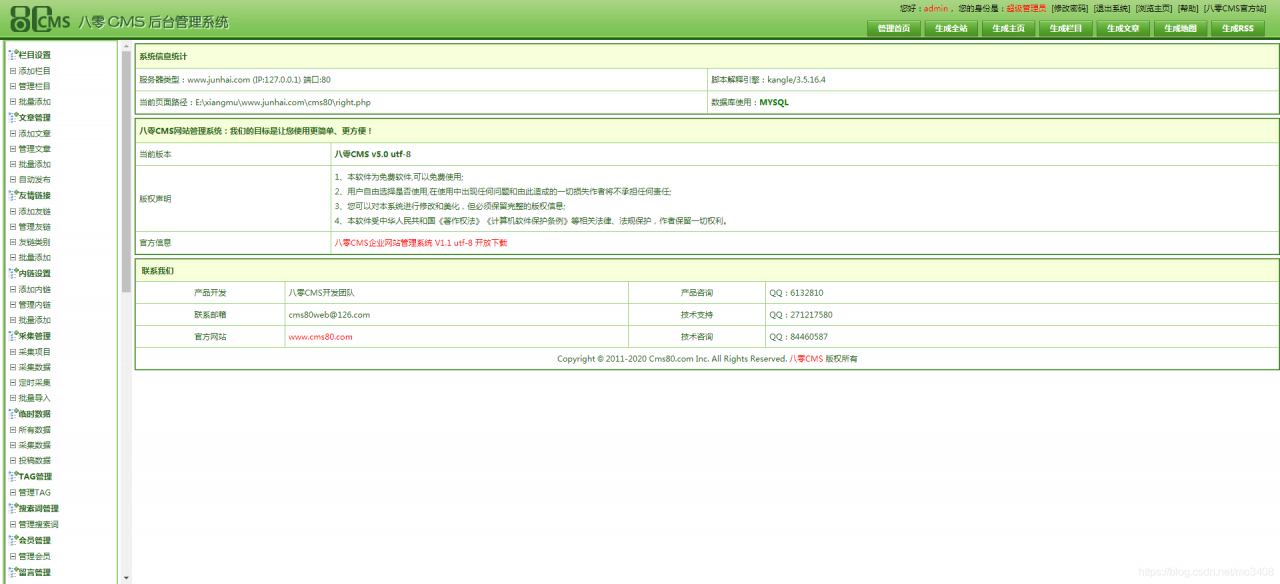Click the red 八零CMS footer link

pos(806,359)
